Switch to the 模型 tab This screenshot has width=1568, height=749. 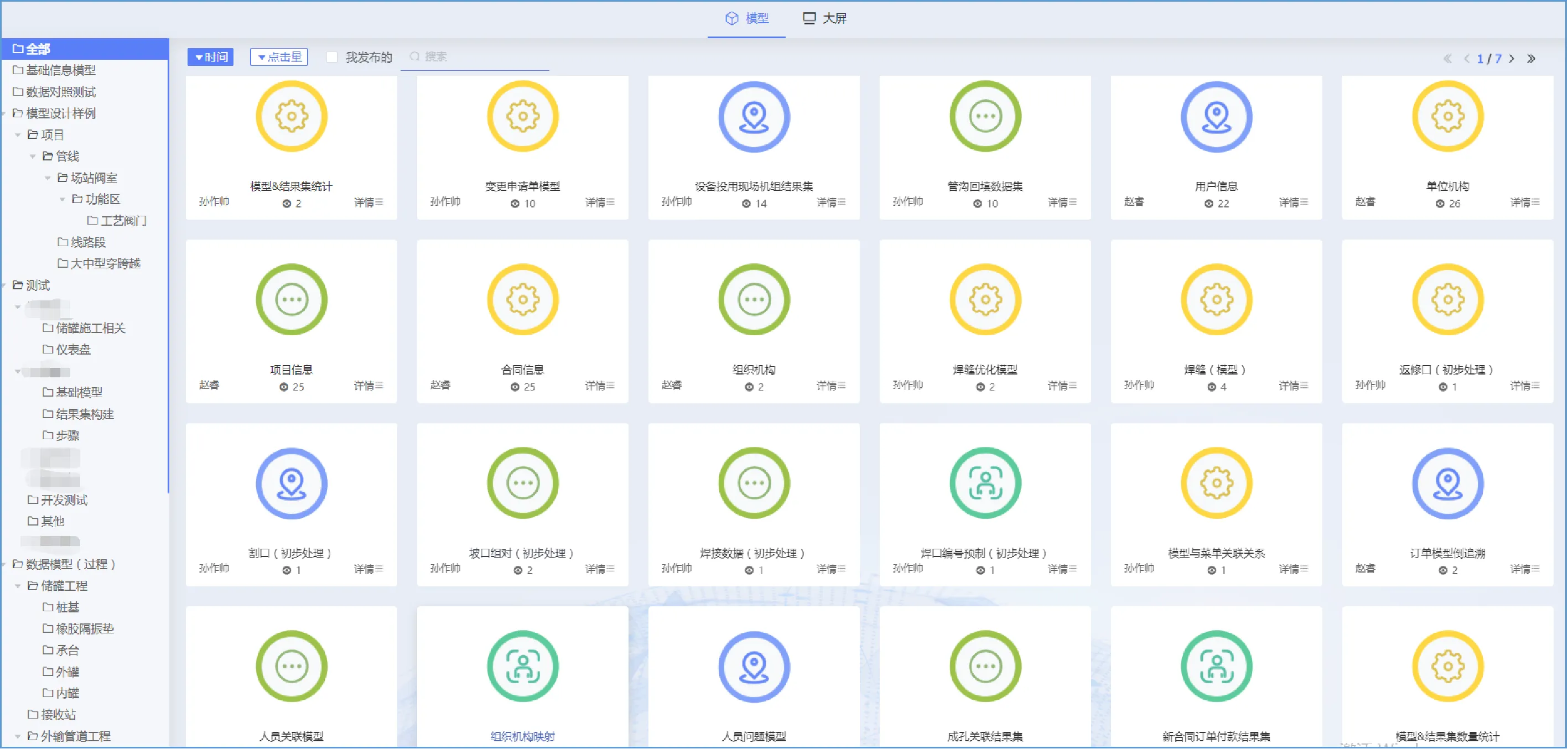pos(747,19)
